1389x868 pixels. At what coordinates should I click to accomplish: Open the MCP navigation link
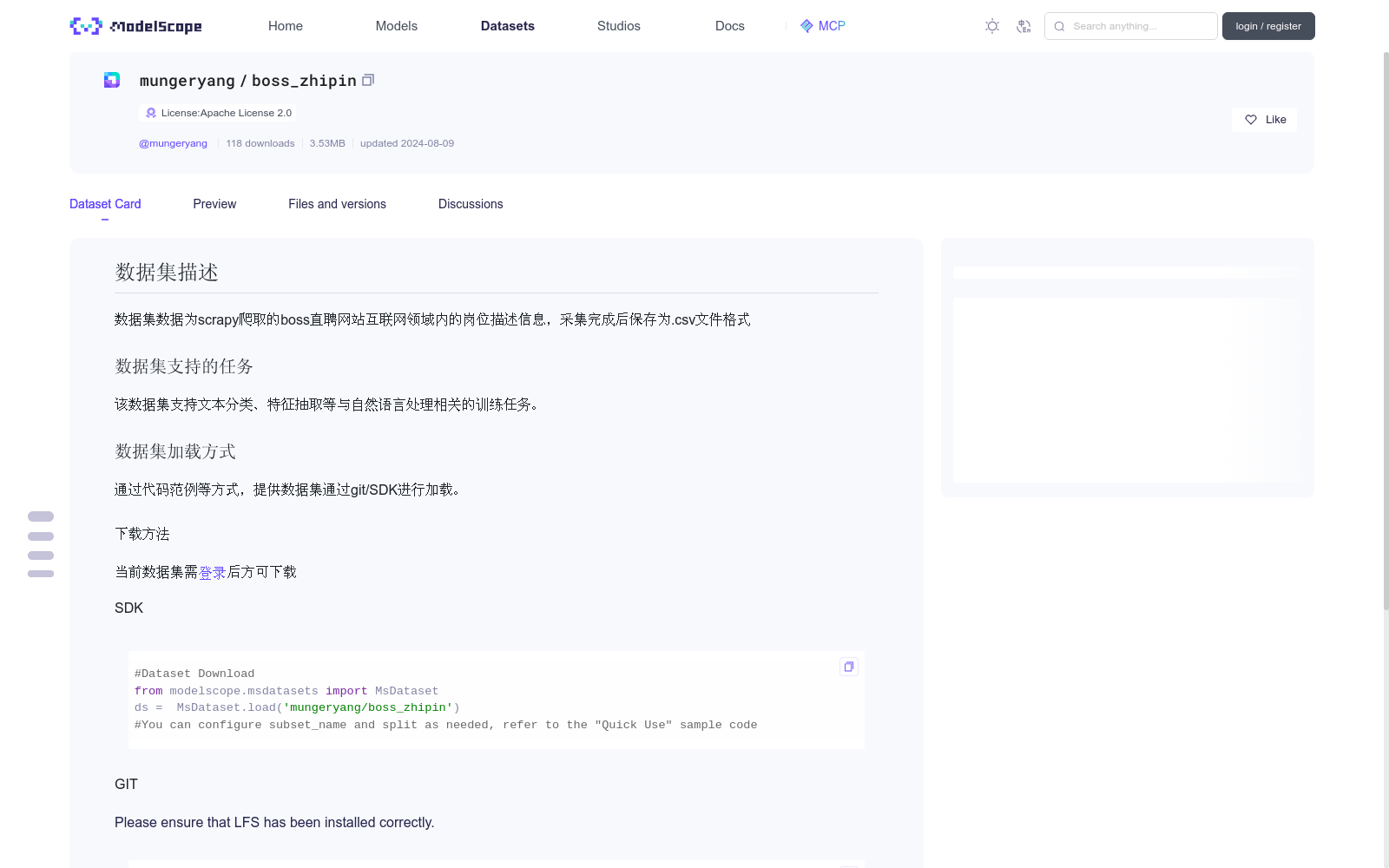(x=822, y=26)
